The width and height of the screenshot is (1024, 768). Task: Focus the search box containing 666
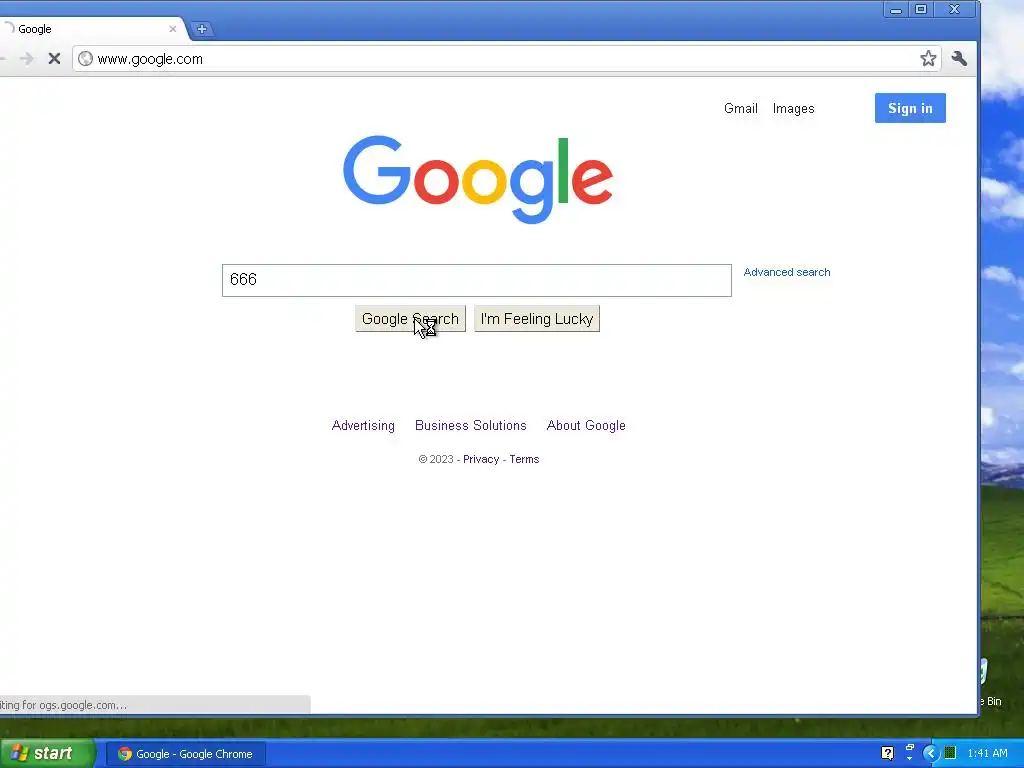click(x=477, y=280)
